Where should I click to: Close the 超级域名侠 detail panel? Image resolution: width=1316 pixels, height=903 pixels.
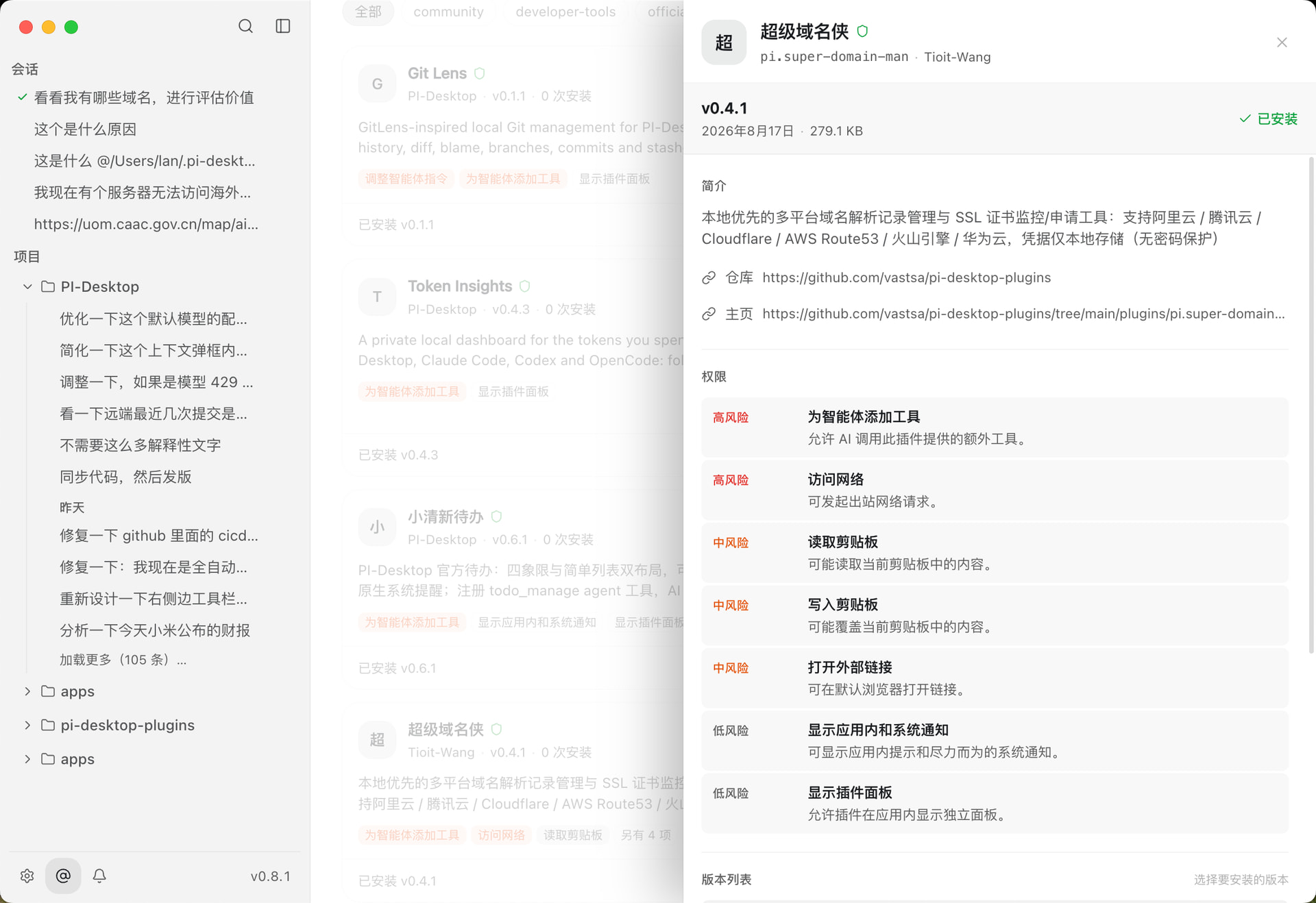point(1282,42)
